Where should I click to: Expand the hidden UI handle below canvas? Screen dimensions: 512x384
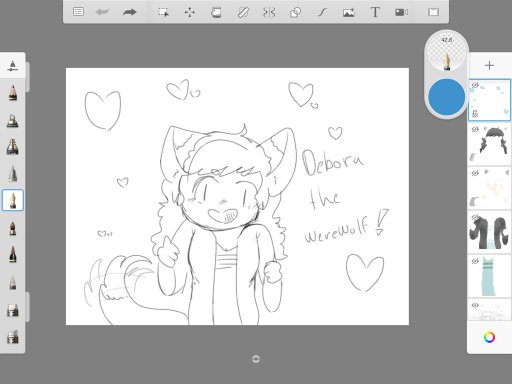pyautogui.click(x=256, y=359)
